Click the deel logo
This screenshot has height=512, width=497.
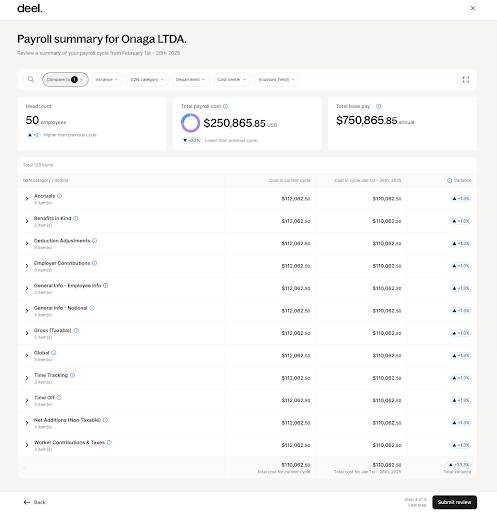(x=30, y=8)
